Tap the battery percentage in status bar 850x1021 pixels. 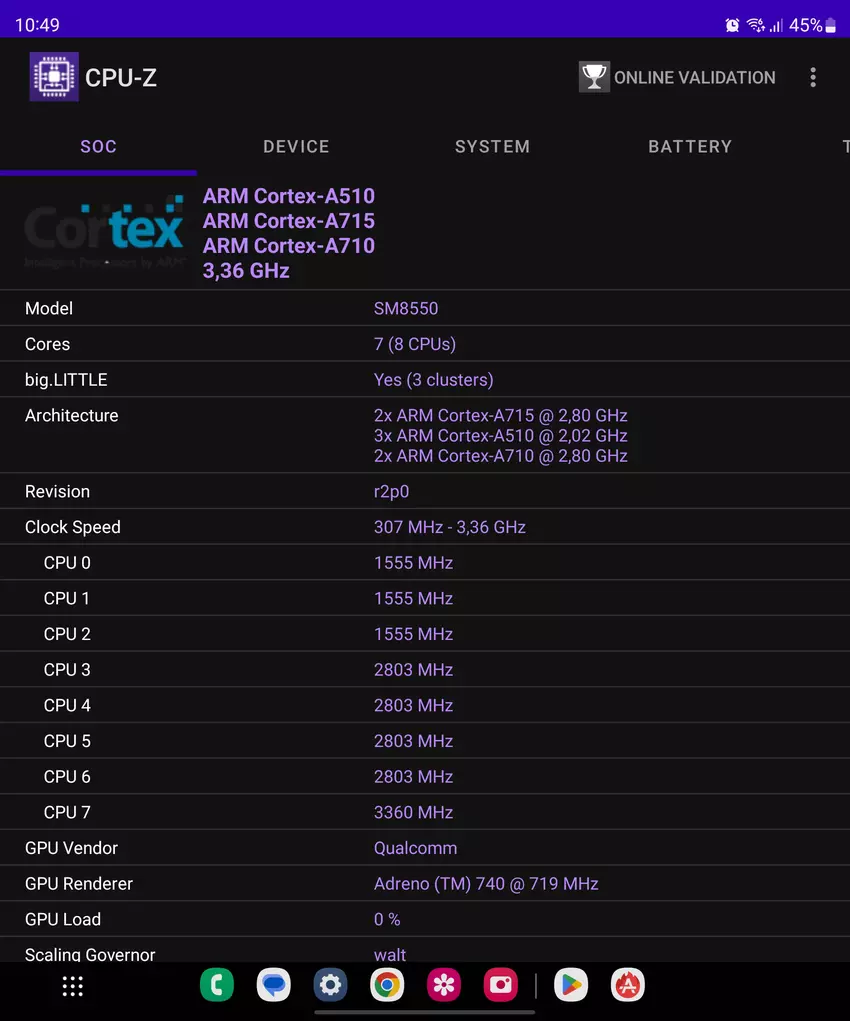(805, 25)
